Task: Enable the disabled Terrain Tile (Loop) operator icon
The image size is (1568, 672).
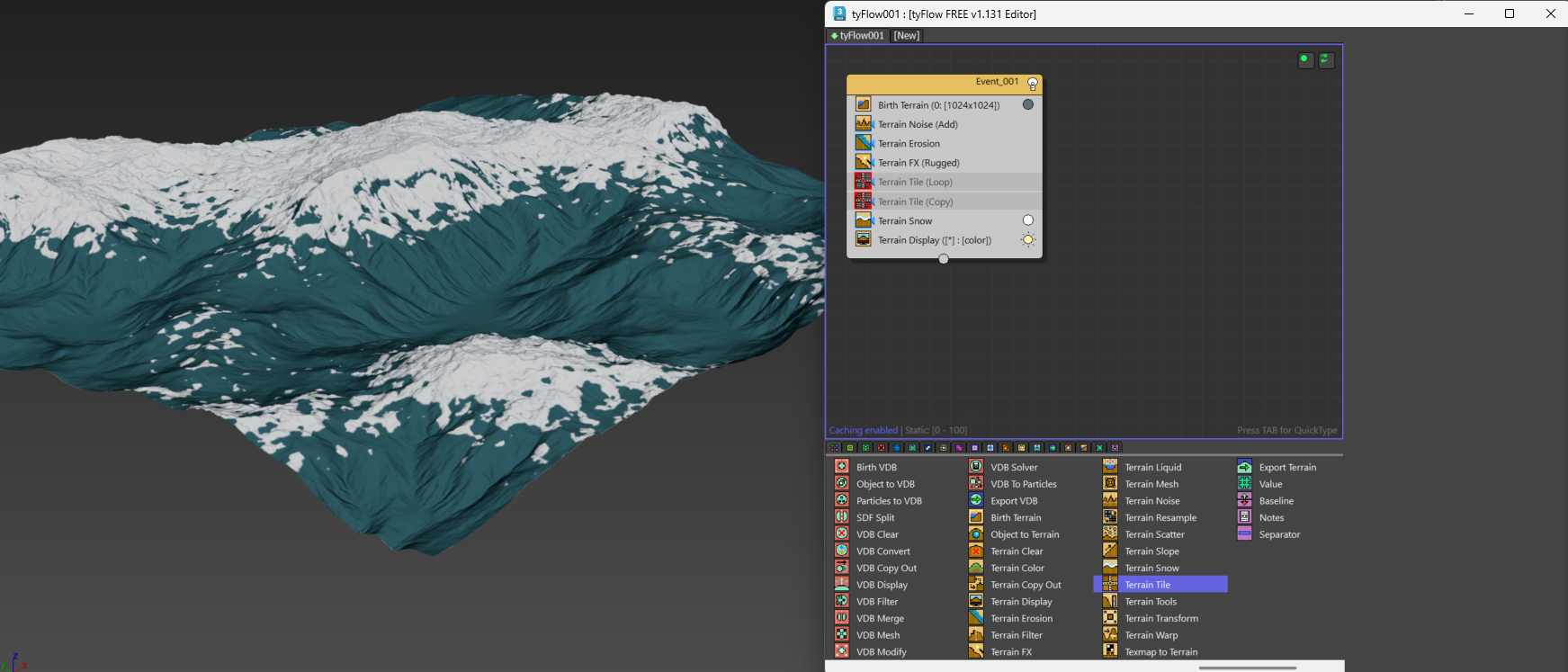Action: point(863,182)
